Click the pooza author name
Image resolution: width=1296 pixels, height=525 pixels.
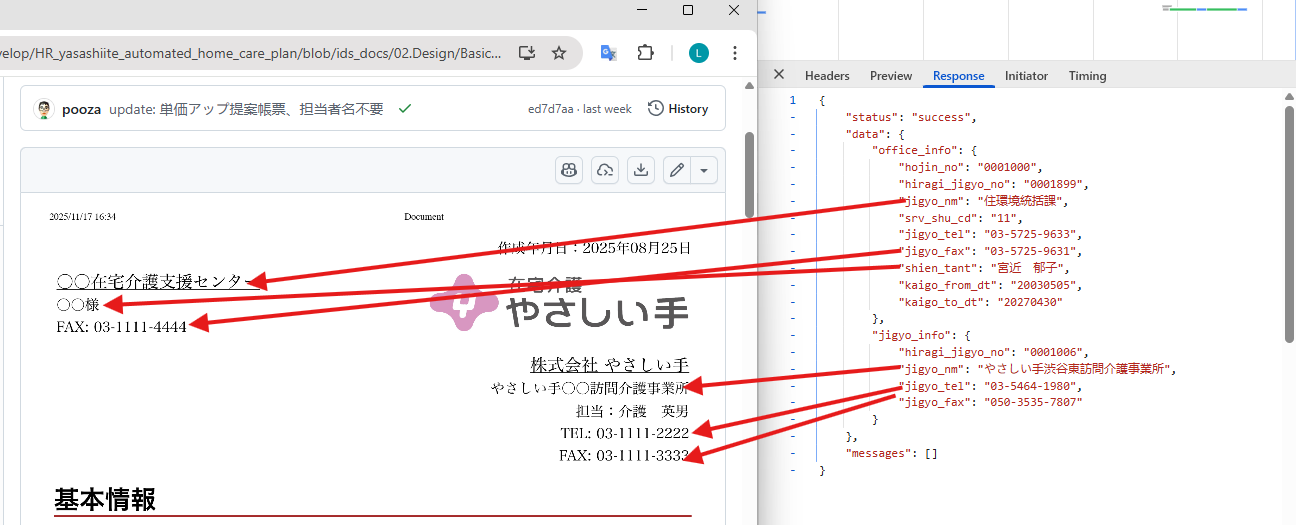81,109
